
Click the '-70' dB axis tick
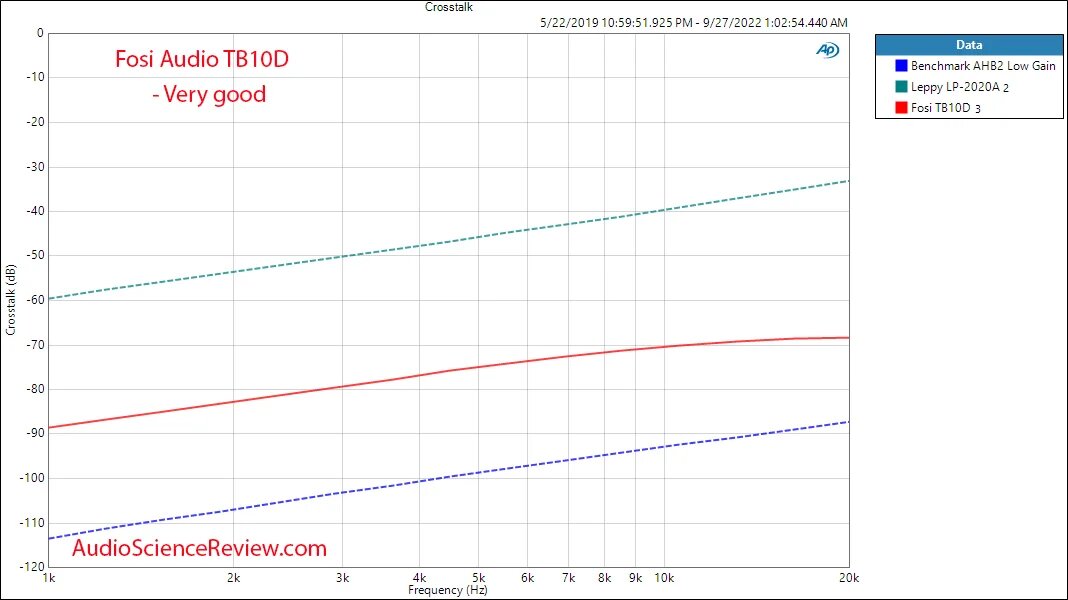click(35, 345)
